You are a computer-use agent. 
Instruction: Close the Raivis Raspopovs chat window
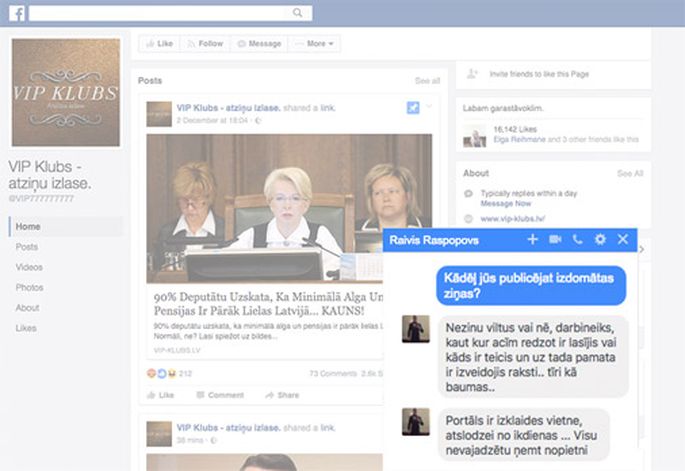623,239
